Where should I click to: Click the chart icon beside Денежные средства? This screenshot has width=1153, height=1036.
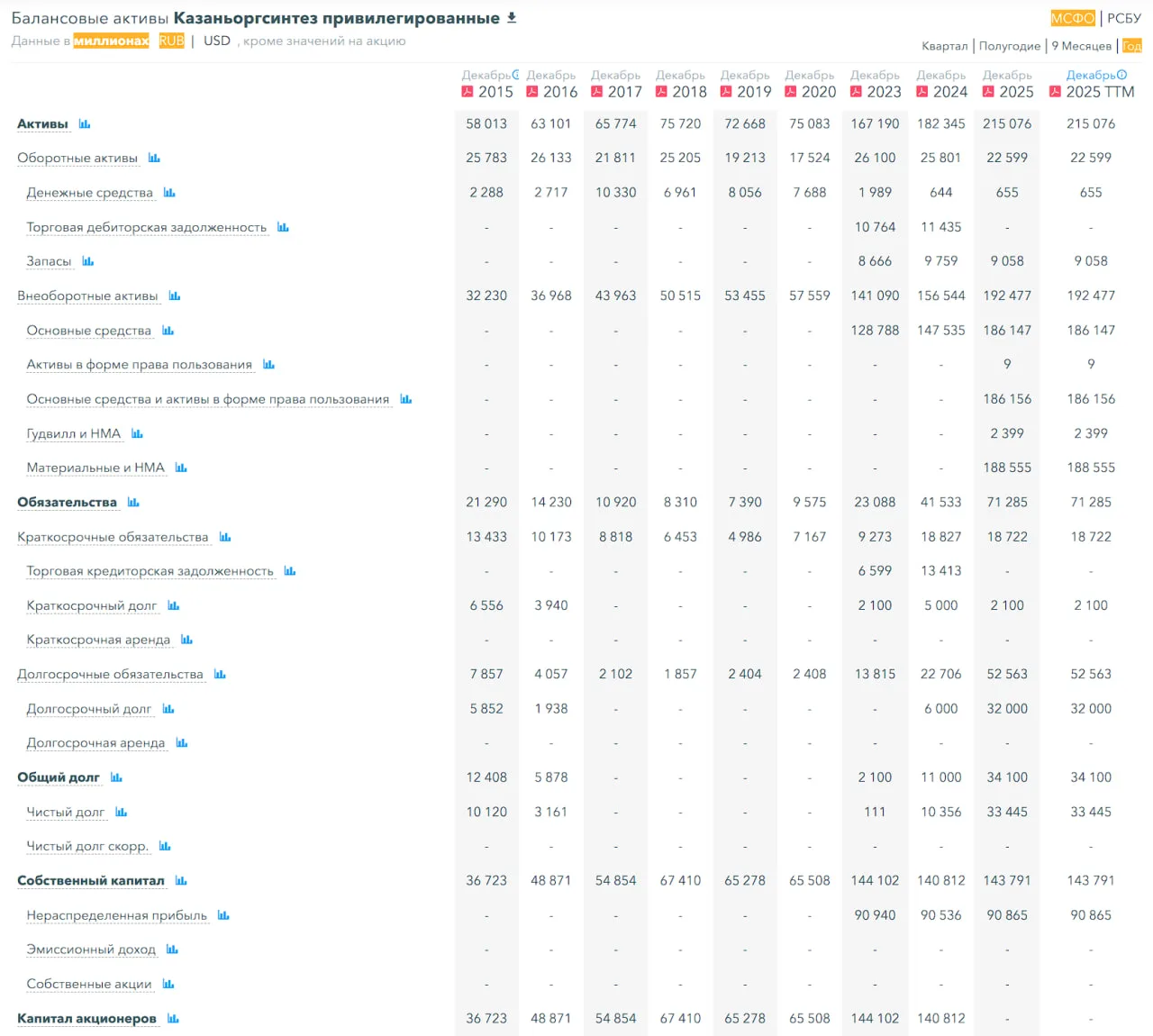169,193
